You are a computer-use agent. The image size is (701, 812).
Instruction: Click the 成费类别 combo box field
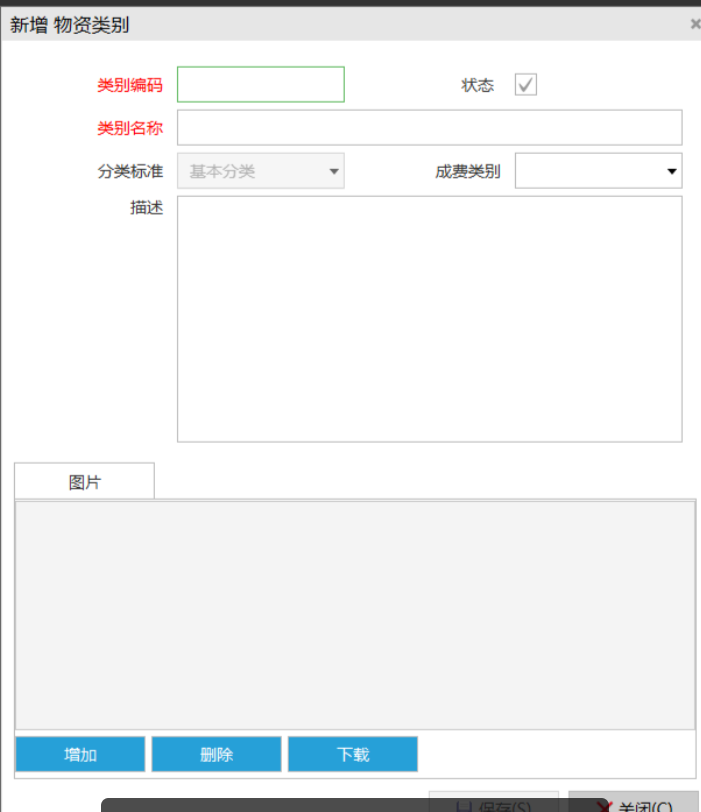pyautogui.click(x=588, y=171)
